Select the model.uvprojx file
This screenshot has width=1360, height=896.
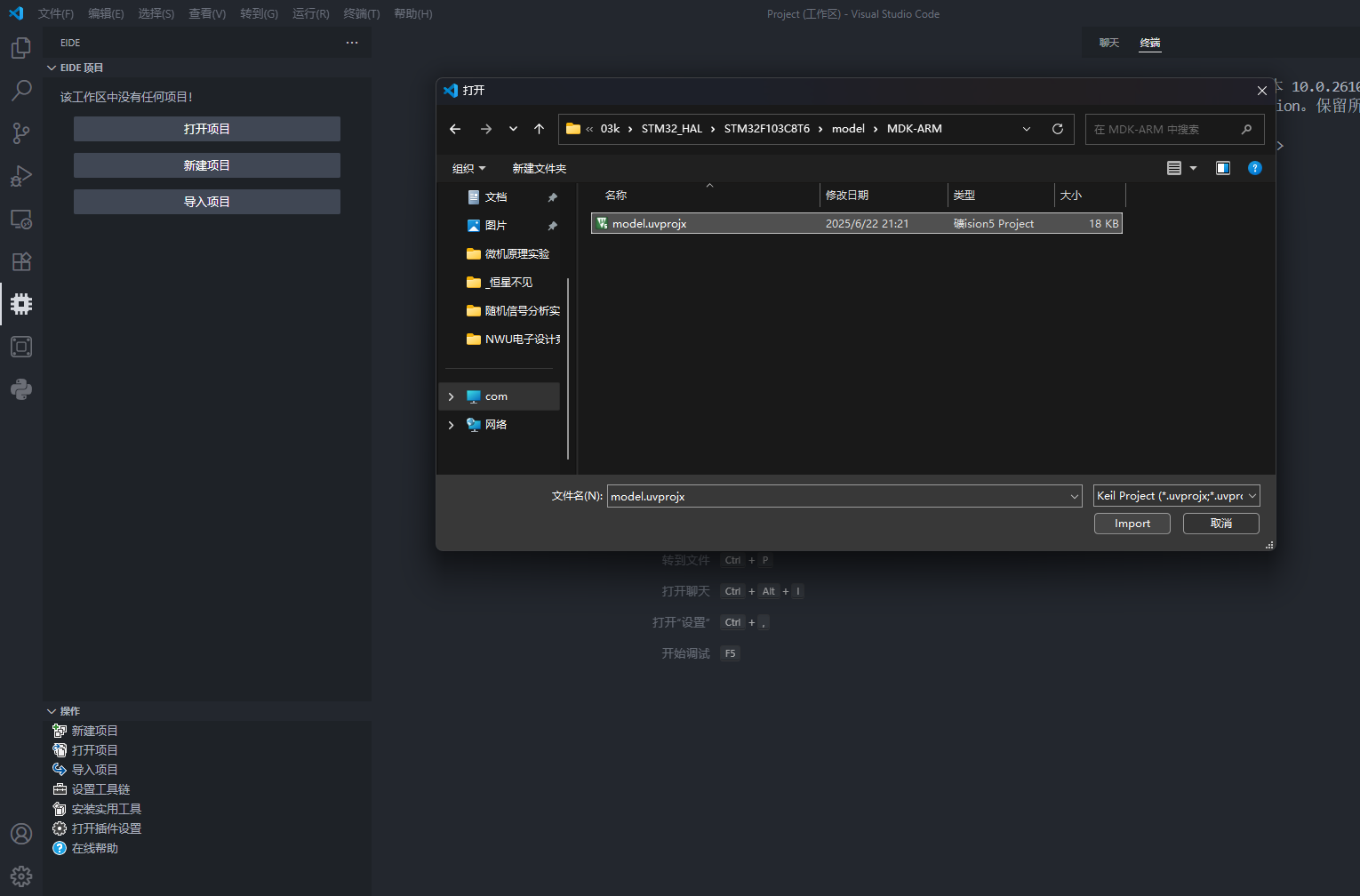tap(857, 223)
